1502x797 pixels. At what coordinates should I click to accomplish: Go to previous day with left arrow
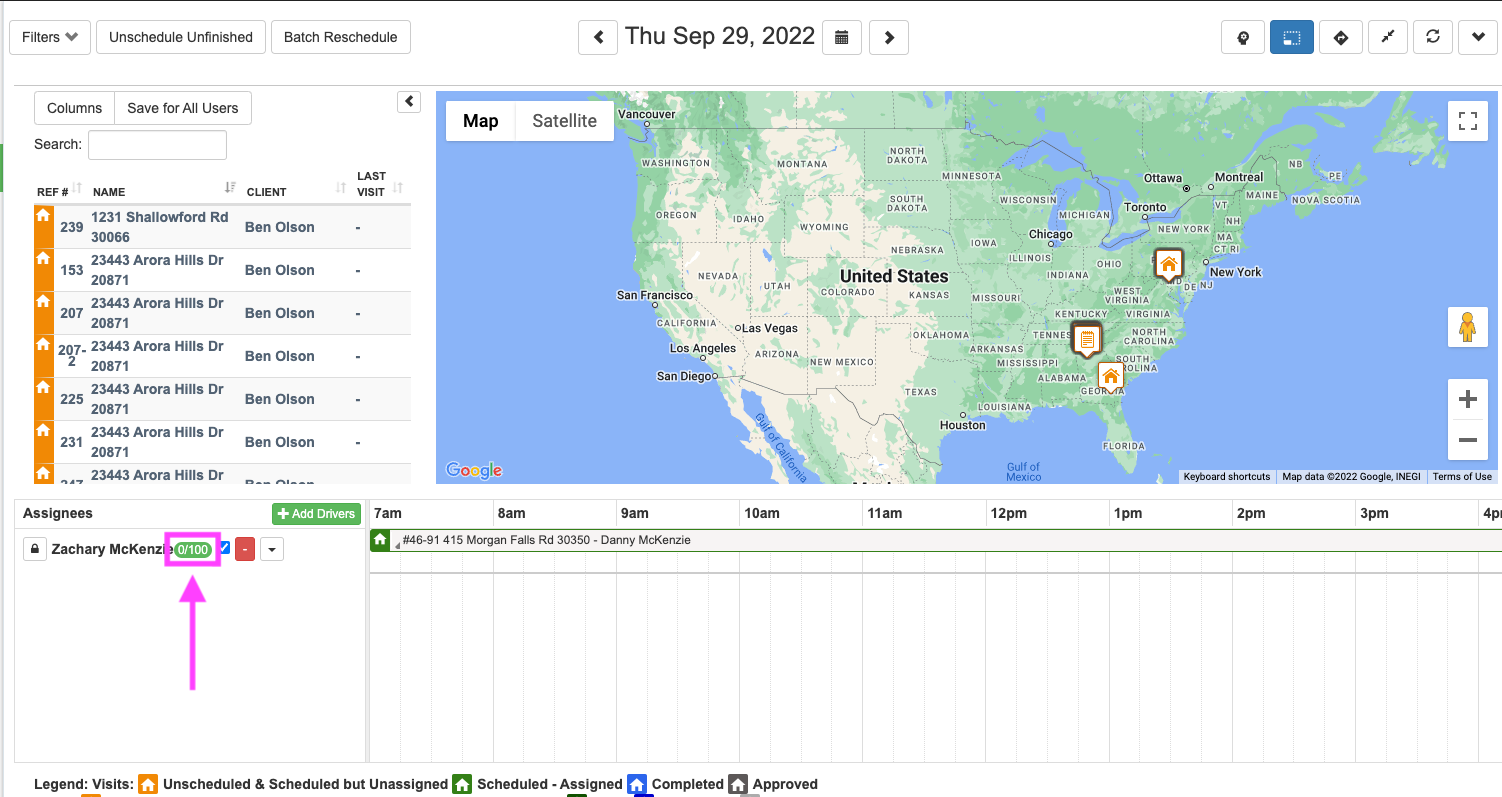point(598,38)
